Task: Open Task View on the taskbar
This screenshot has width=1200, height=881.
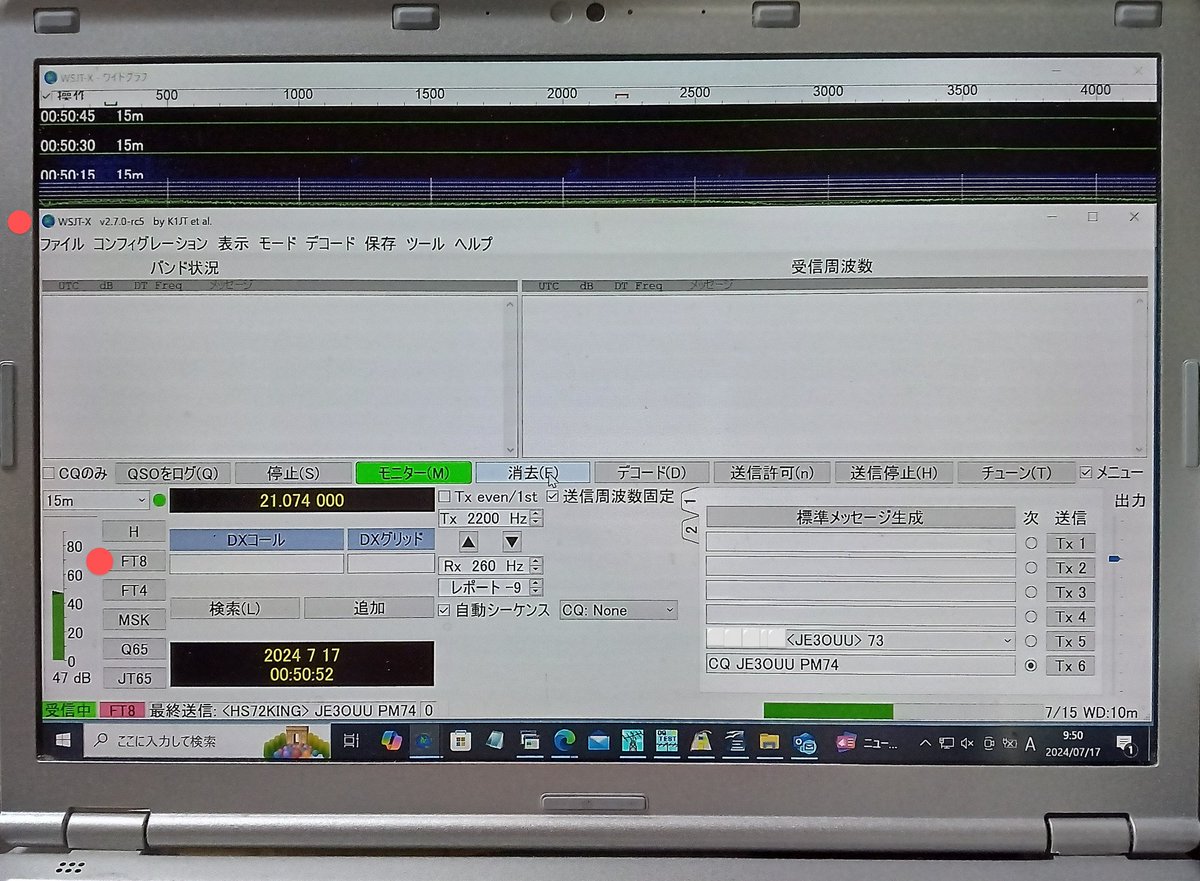Action: (x=351, y=741)
